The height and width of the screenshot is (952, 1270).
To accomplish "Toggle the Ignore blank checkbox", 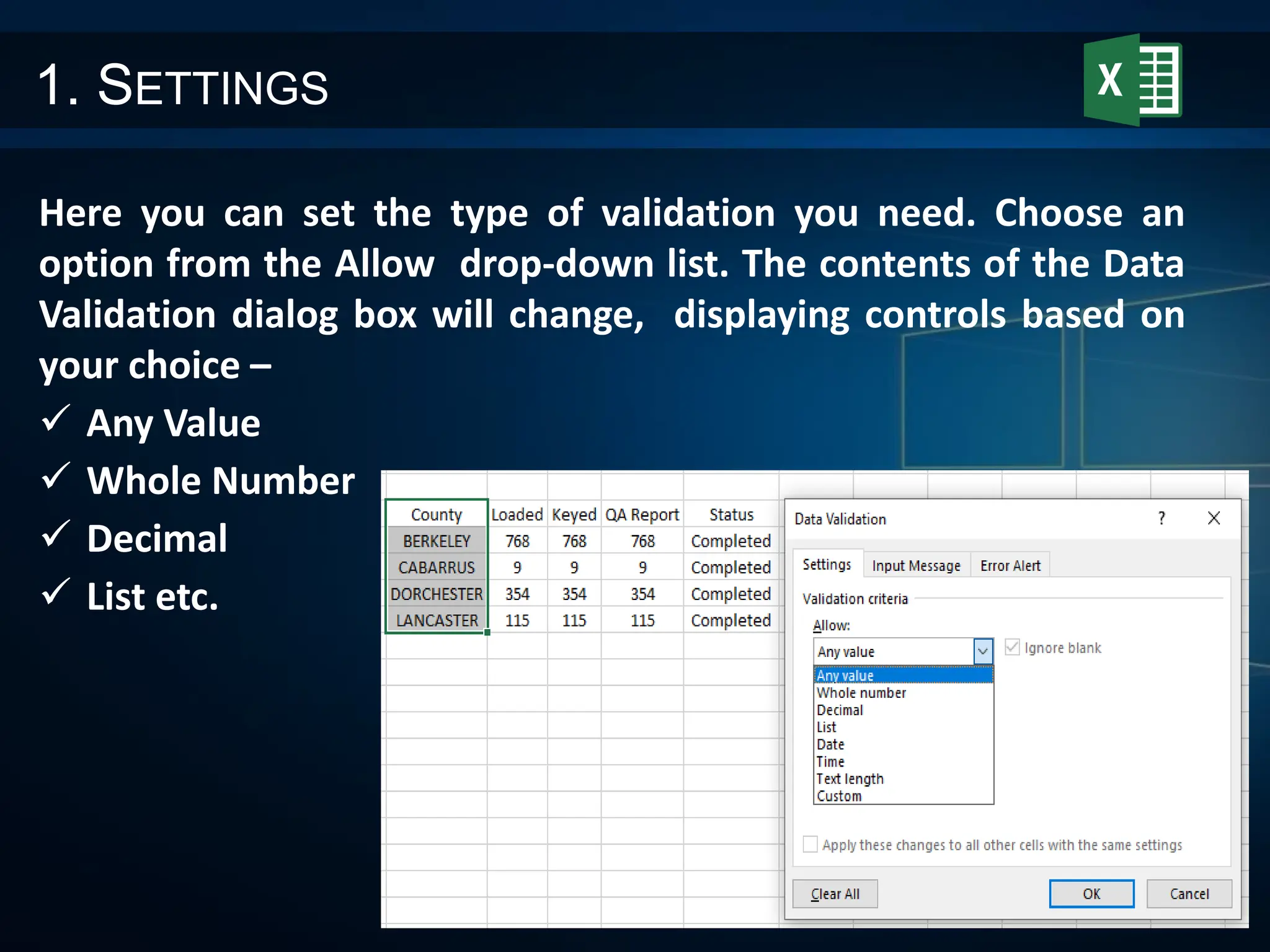I will tap(1012, 648).
